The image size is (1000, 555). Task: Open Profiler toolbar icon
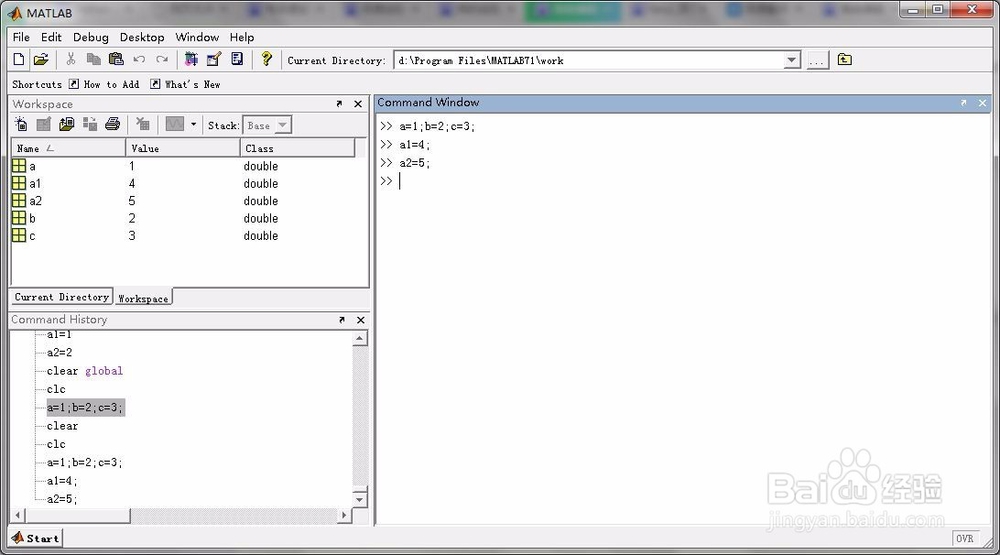pos(237,59)
